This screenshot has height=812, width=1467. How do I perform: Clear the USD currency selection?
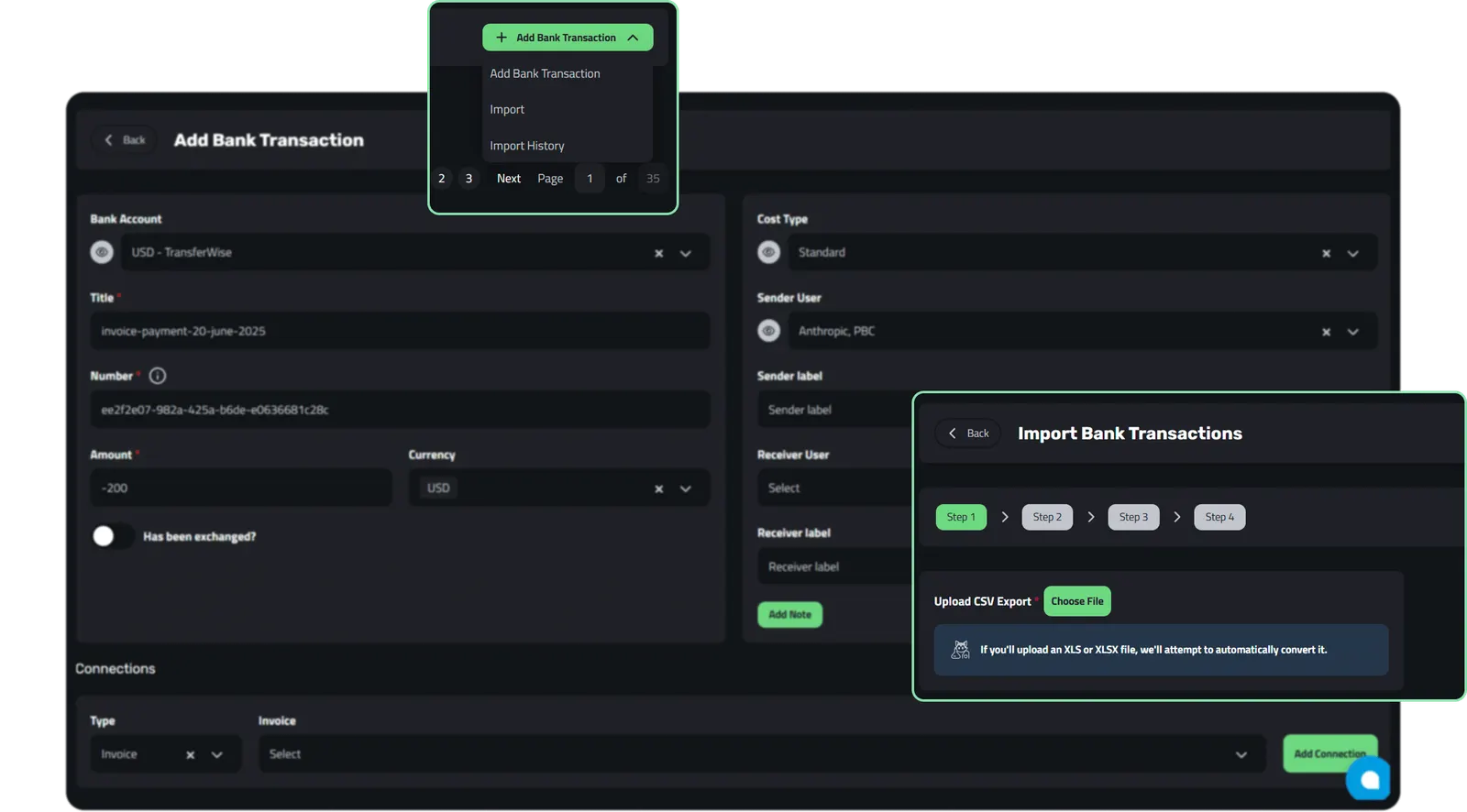(x=658, y=489)
